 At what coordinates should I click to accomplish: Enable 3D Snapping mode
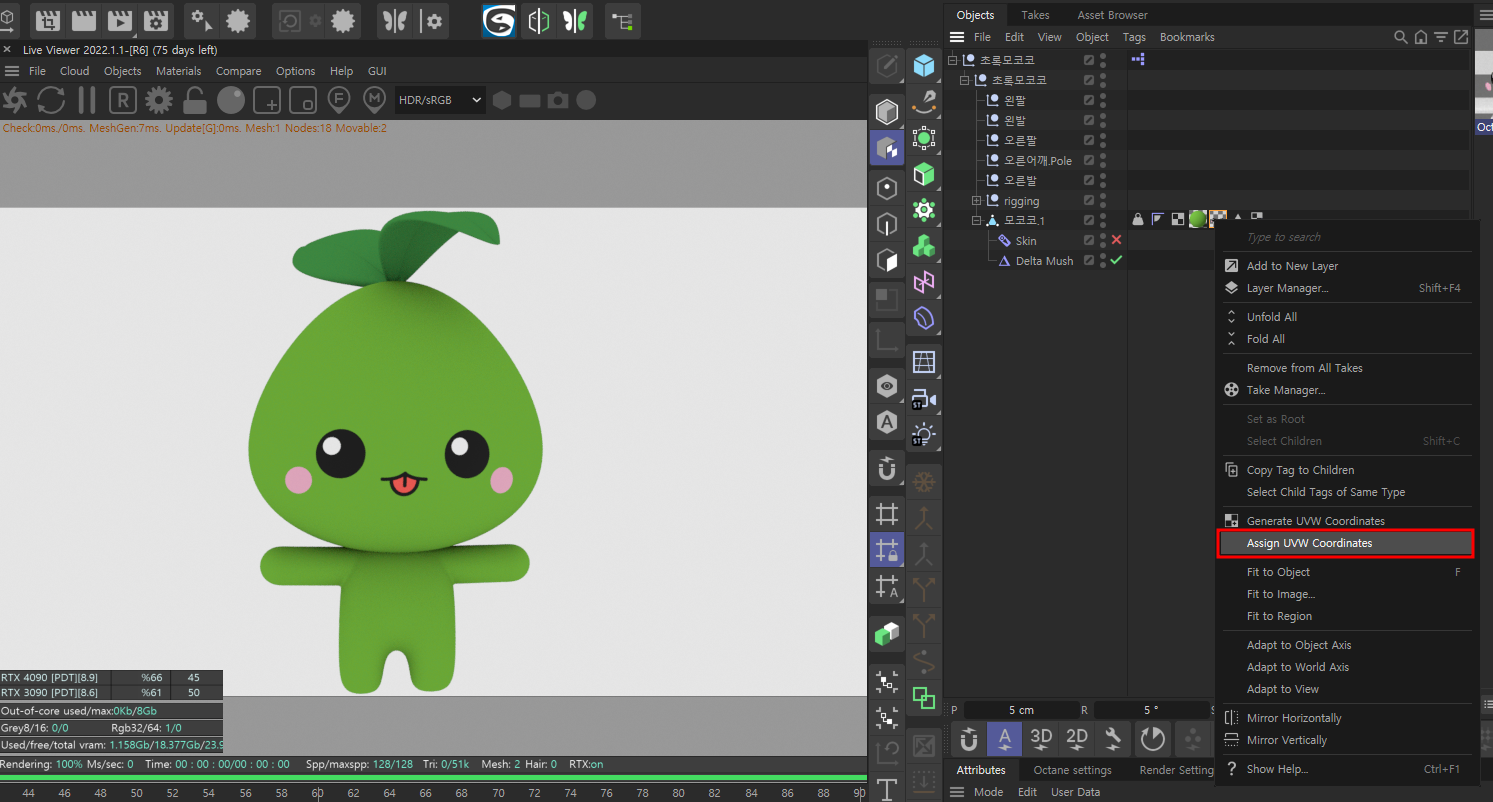1041,739
